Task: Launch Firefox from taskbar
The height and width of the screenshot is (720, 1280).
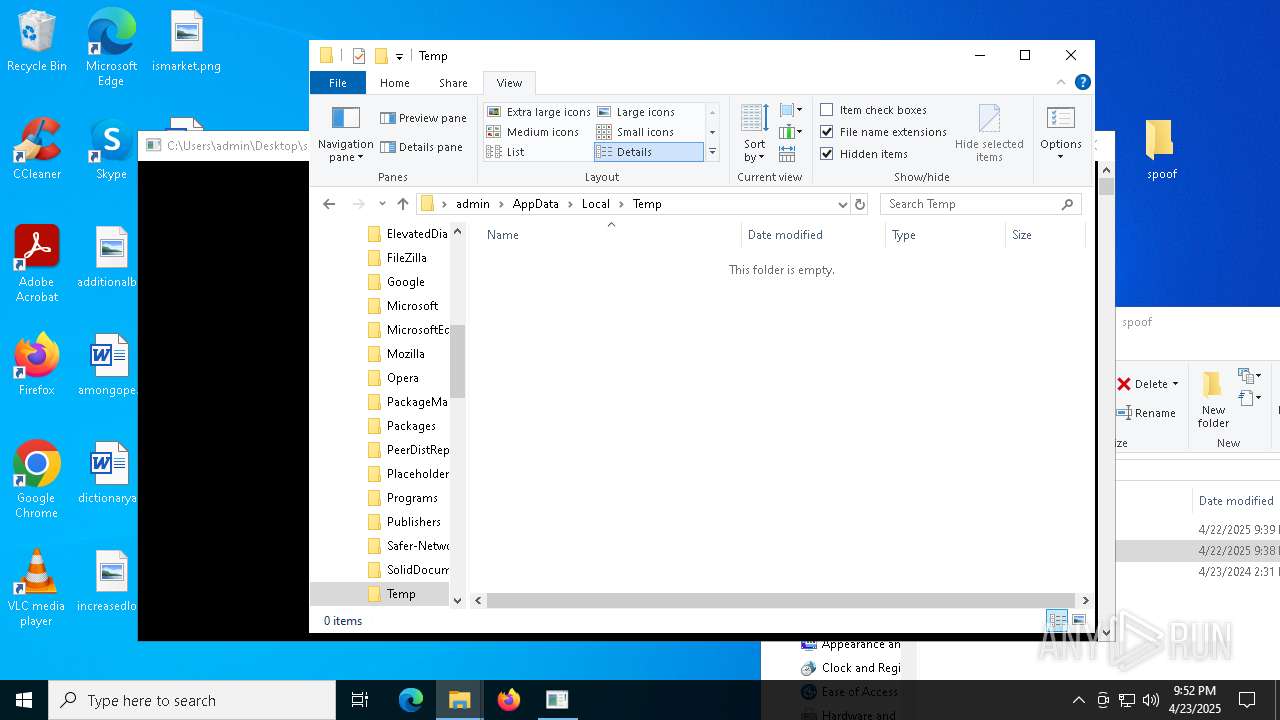Action: 509,700
